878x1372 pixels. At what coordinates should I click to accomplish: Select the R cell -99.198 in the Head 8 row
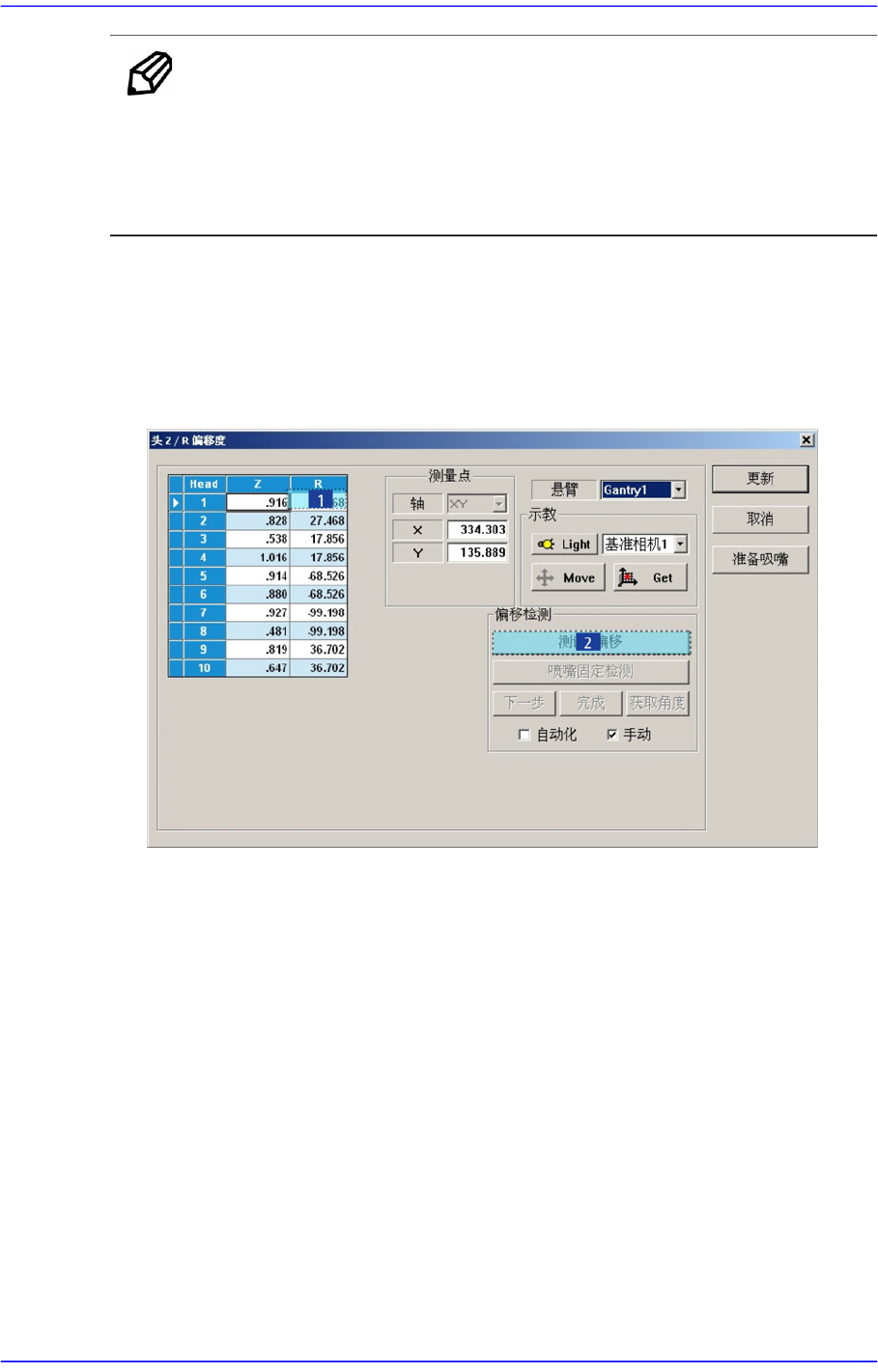[x=319, y=631]
